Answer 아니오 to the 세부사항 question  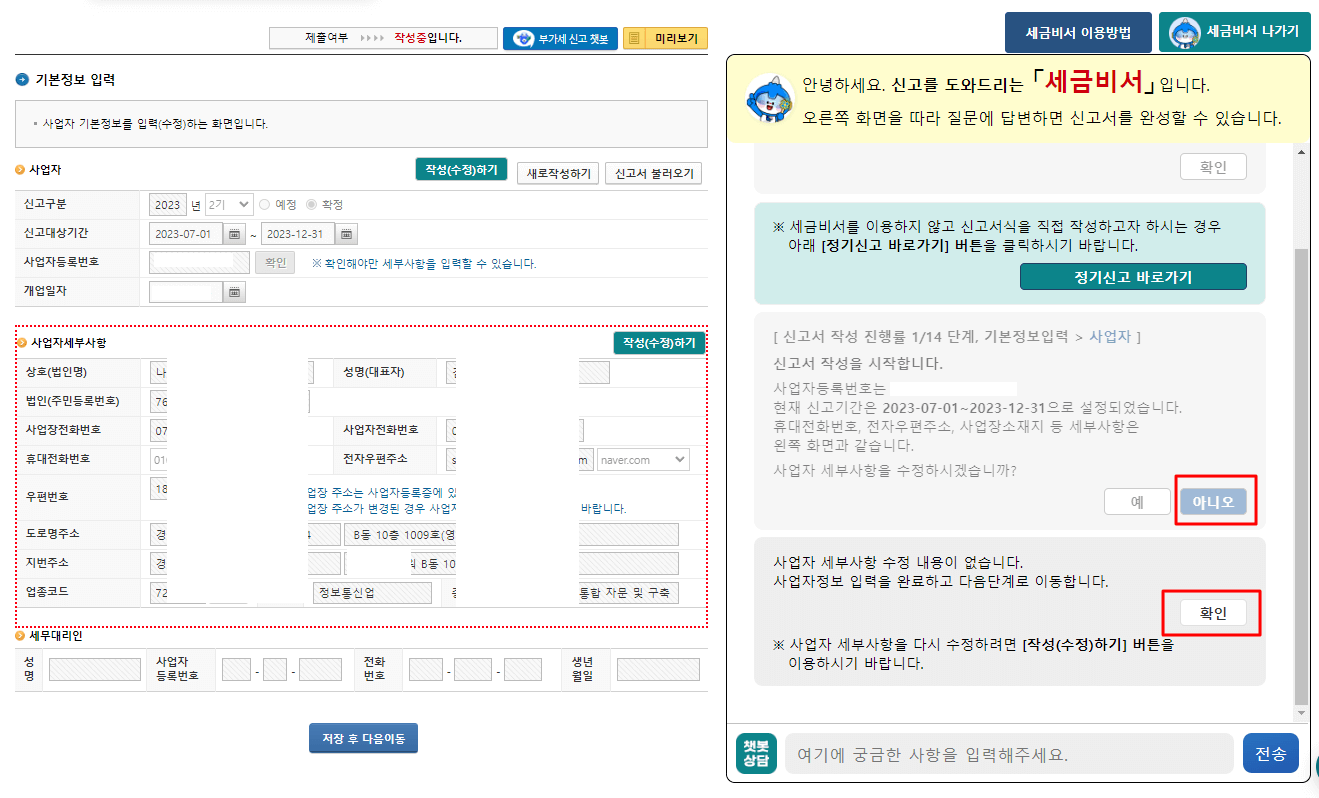click(x=1215, y=500)
